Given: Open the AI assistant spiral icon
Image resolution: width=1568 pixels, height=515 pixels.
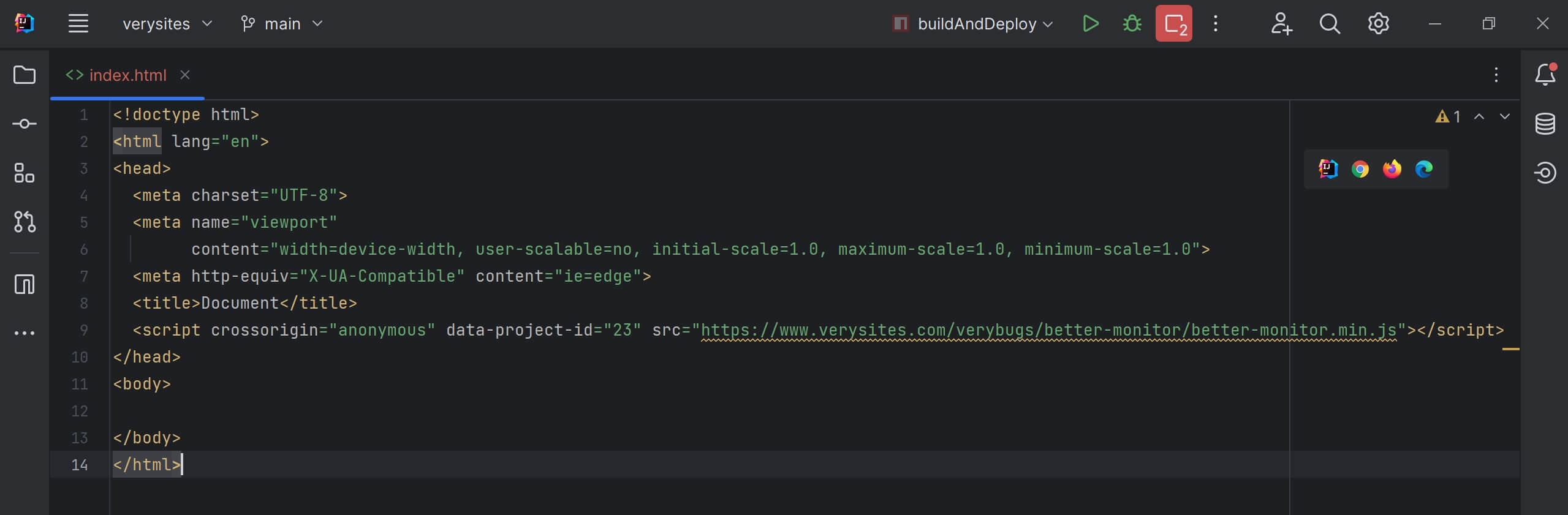Looking at the screenshot, I should [1545, 173].
